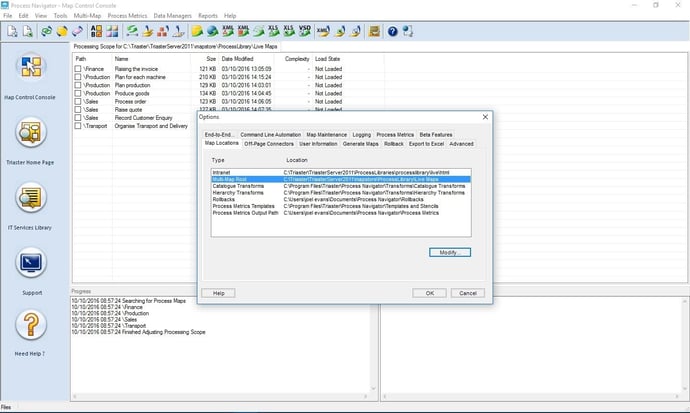Click the VSD export toolbar icon
The height and width of the screenshot is (413, 690).
[x=305, y=31]
